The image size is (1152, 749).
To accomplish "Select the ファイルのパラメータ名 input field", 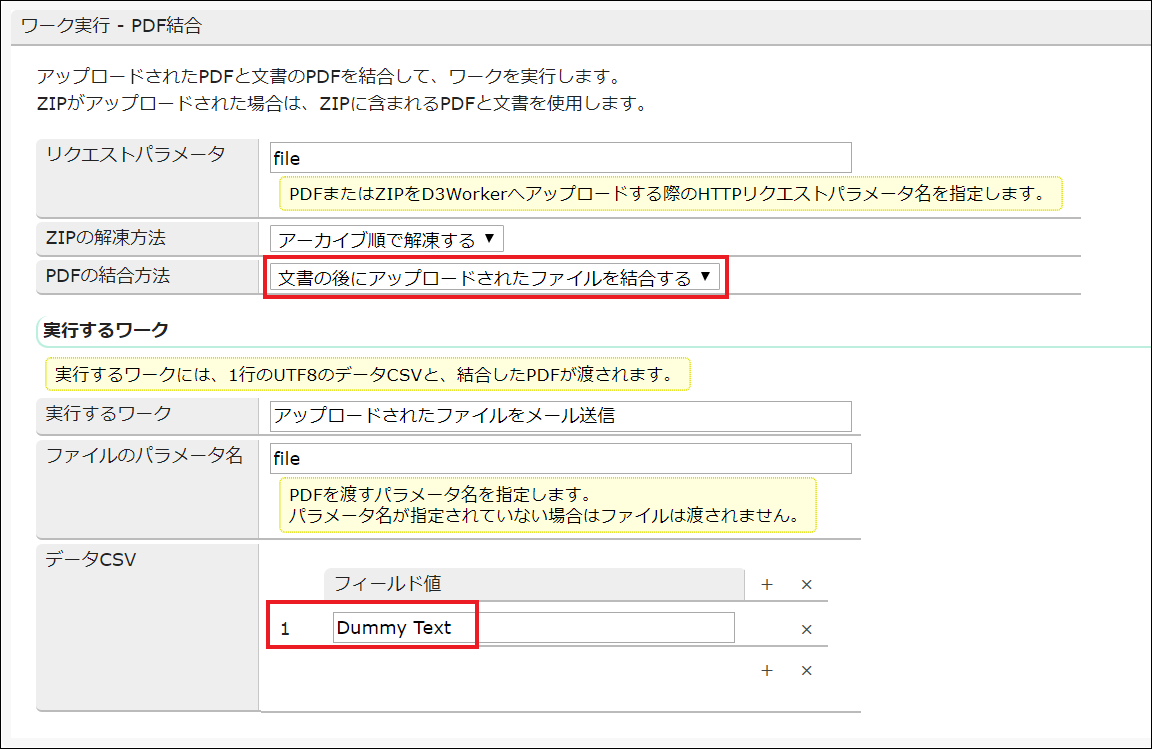I will 560,458.
